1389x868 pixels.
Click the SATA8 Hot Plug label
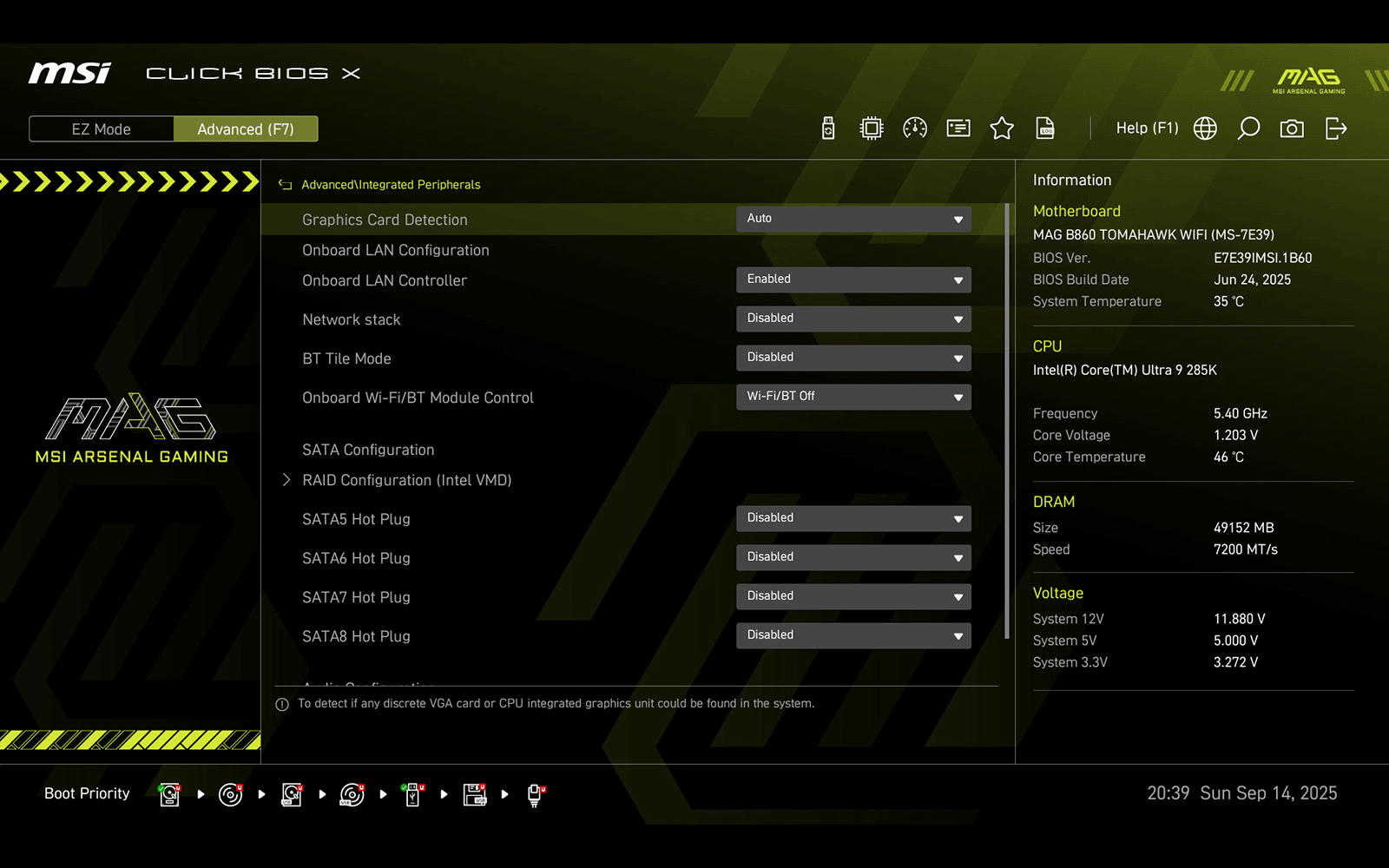pyautogui.click(x=356, y=637)
